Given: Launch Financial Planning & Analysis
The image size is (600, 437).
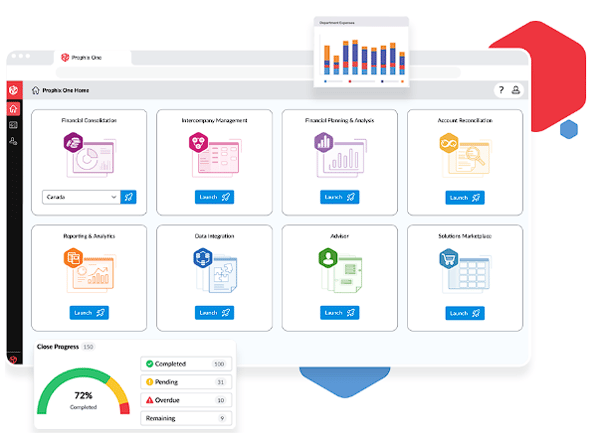Looking at the screenshot, I should [339, 197].
